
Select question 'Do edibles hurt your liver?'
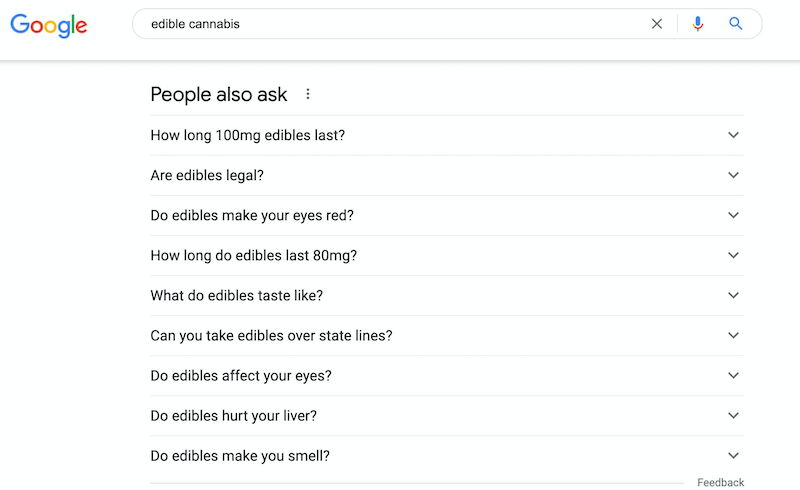tap(234, 415)
